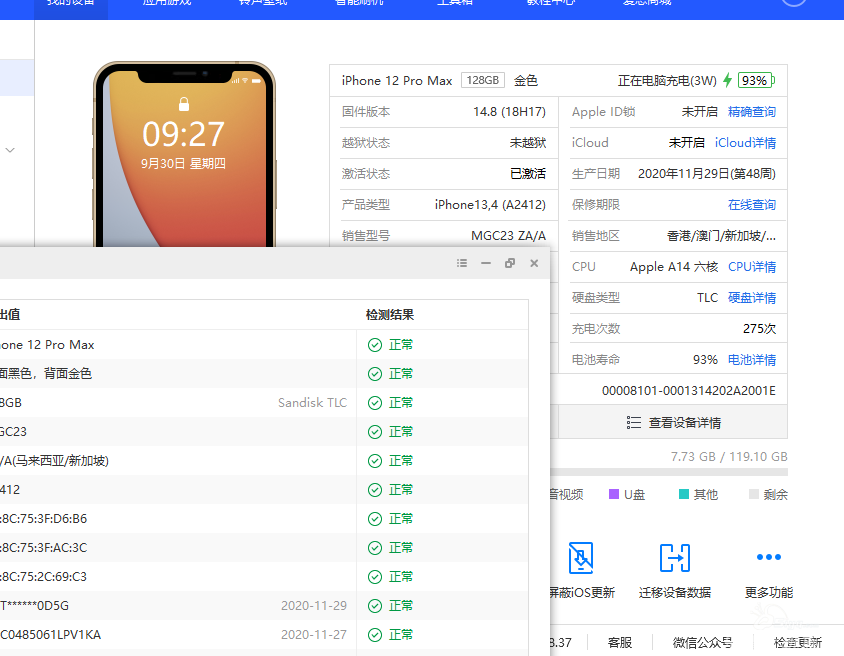Image resolution: width=844 pixels, height=656 pixels.
Task: Select device ID 00008101-0001314202A2001E
Action: click(x=689, y=391)
